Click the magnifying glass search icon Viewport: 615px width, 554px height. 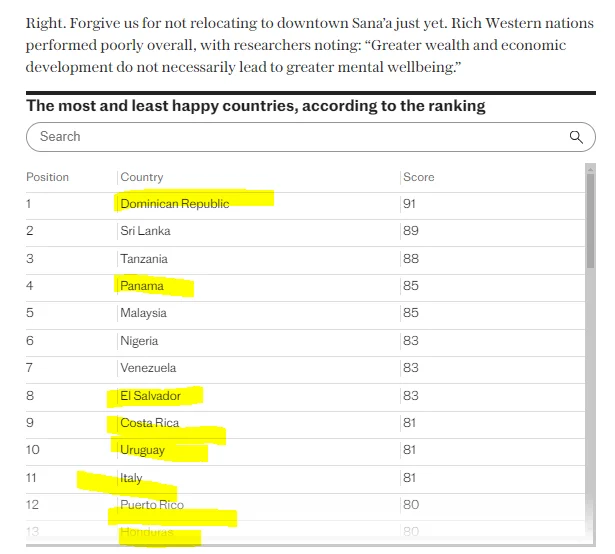coord(576,137)
